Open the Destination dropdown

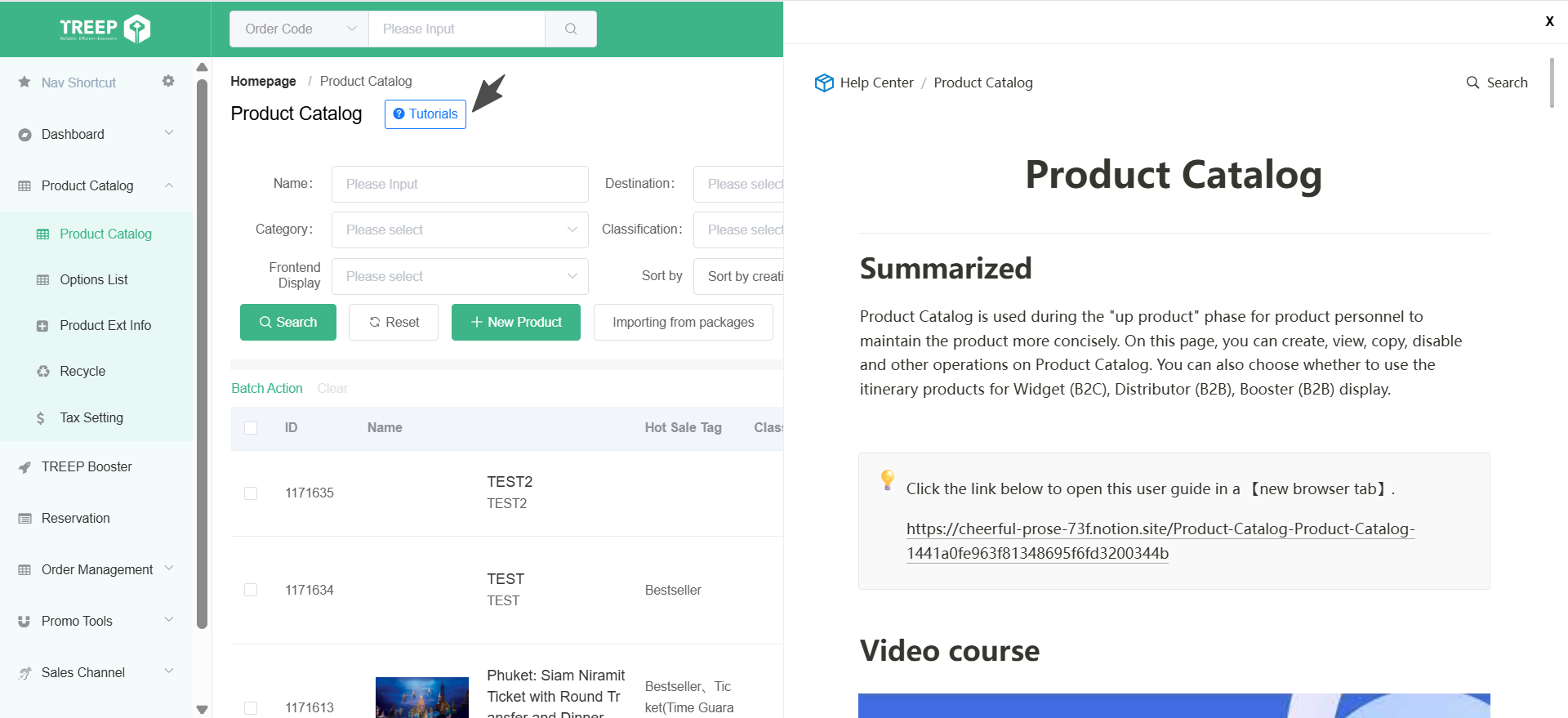tap(738, 184)
